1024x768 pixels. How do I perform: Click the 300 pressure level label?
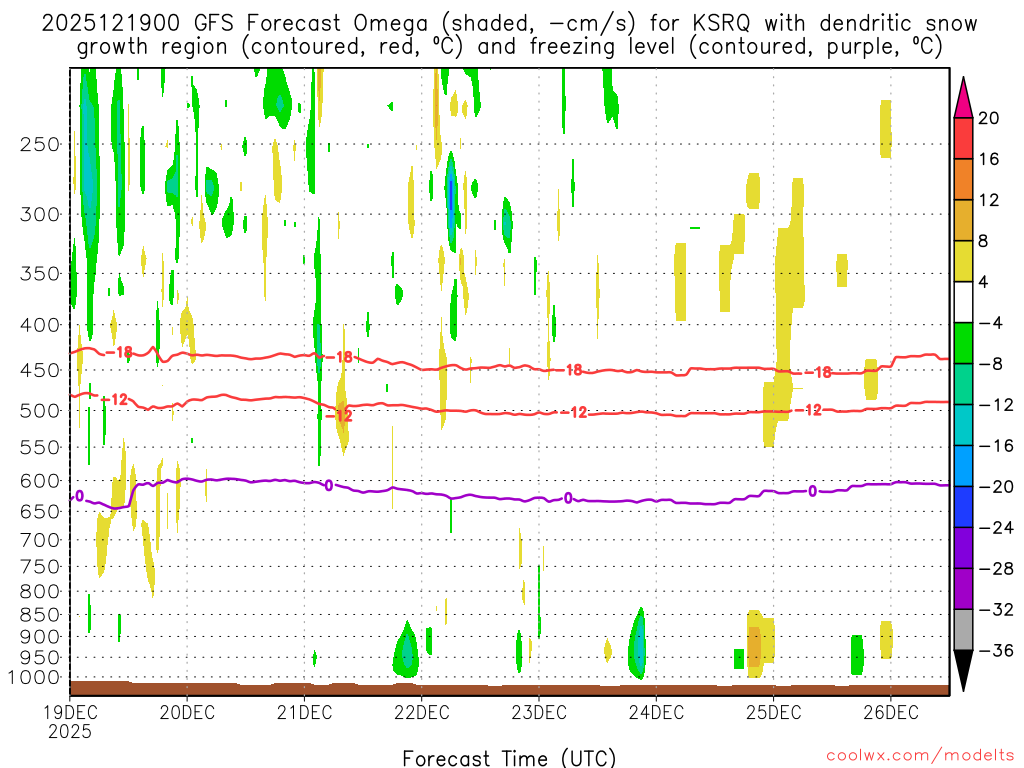pos(40,214)
